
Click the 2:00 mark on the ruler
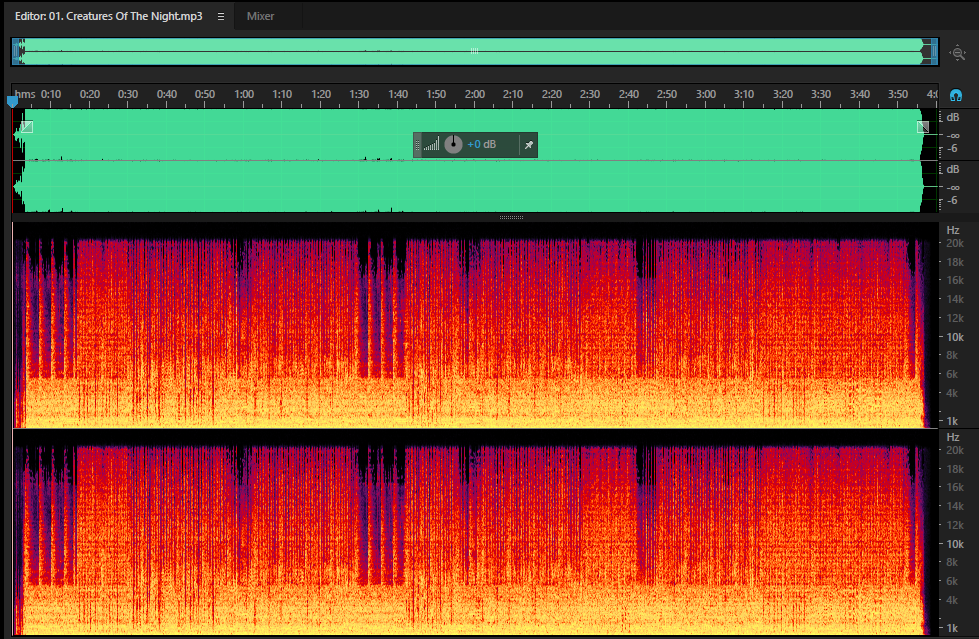click(475, 94)
